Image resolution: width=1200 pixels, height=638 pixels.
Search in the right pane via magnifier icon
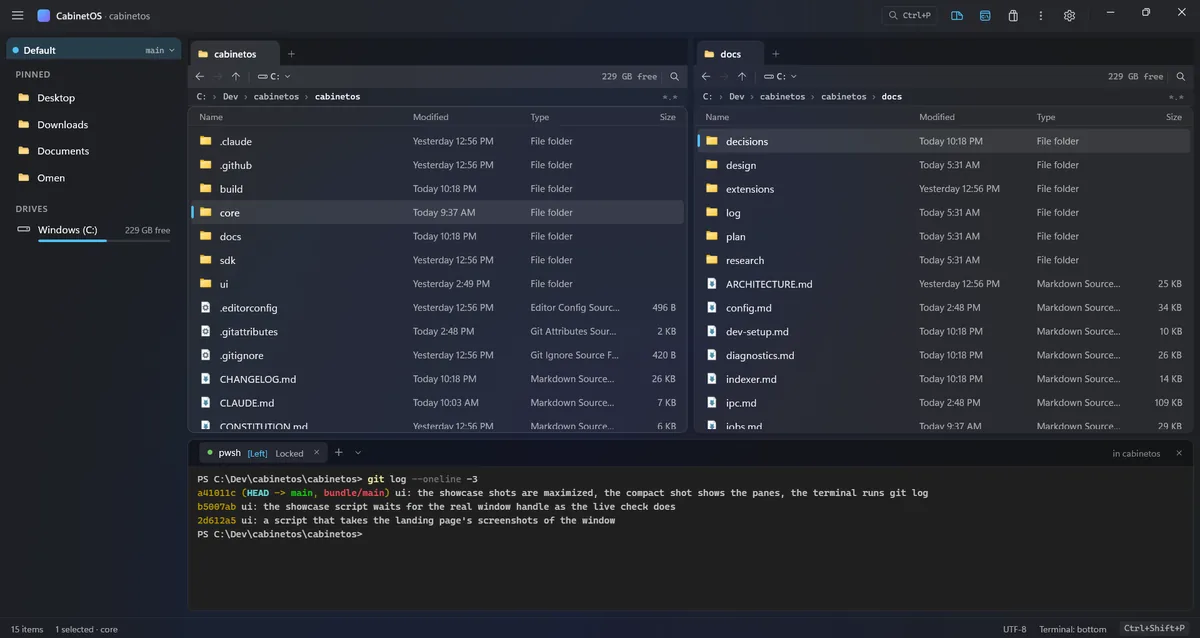(x=1181, y=76)
